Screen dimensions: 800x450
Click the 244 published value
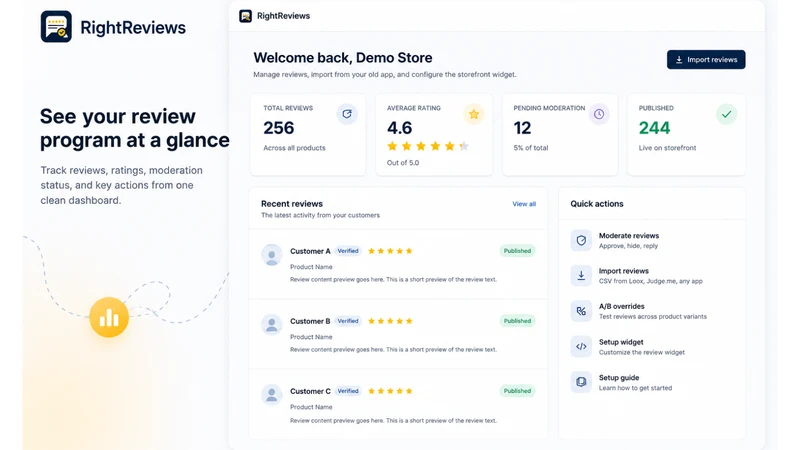click(655, 128)
